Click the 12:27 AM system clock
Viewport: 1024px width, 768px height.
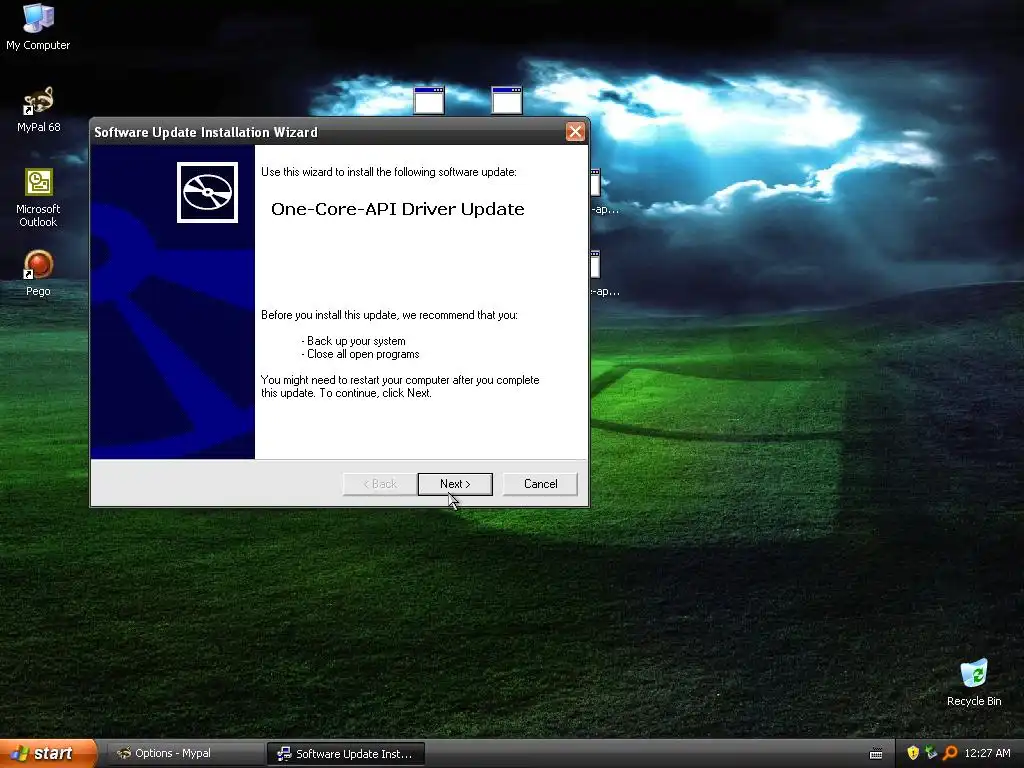(987, 753)
